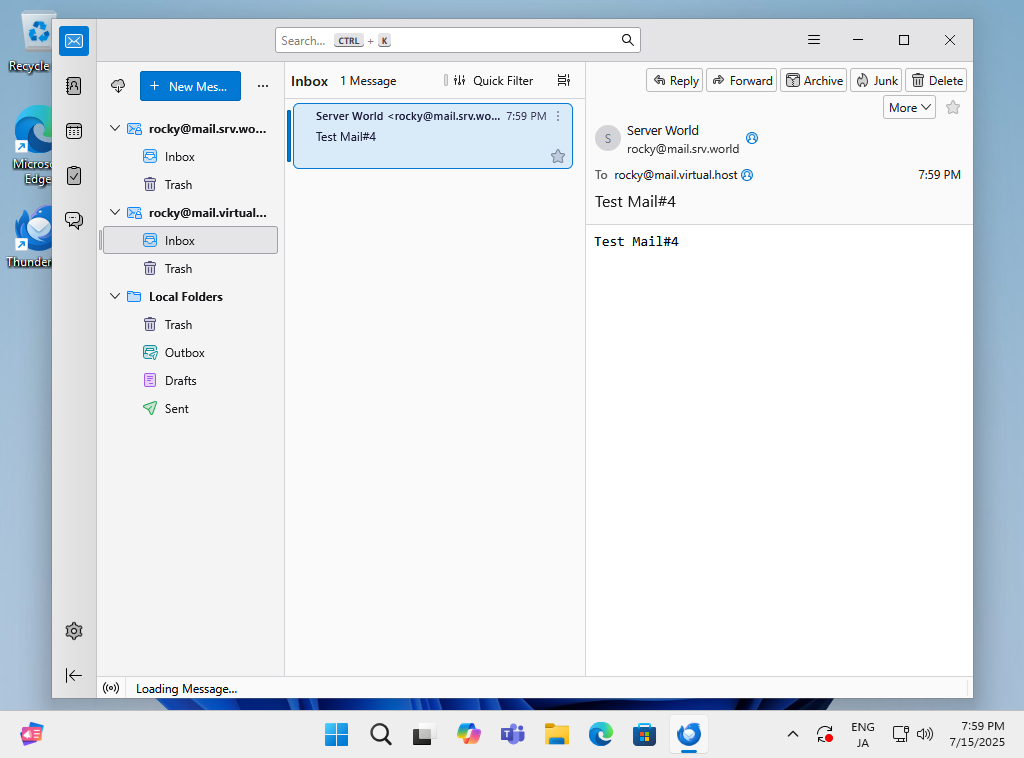Open the Calendar space
Viewport: 1024px width, 758px height.
click(x=74, y=131)
